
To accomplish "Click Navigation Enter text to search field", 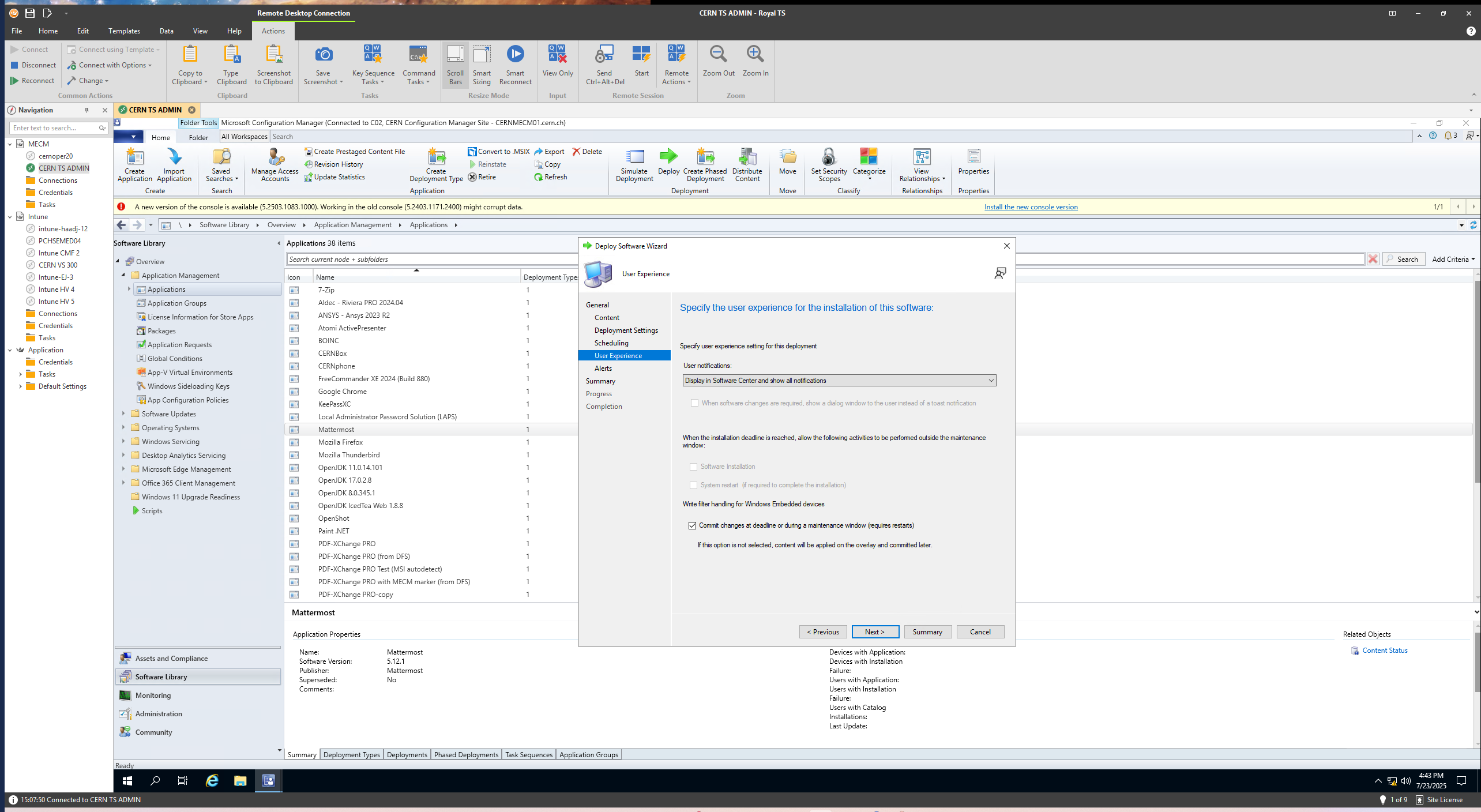I will pyautogui.click(x=55, y=128).
